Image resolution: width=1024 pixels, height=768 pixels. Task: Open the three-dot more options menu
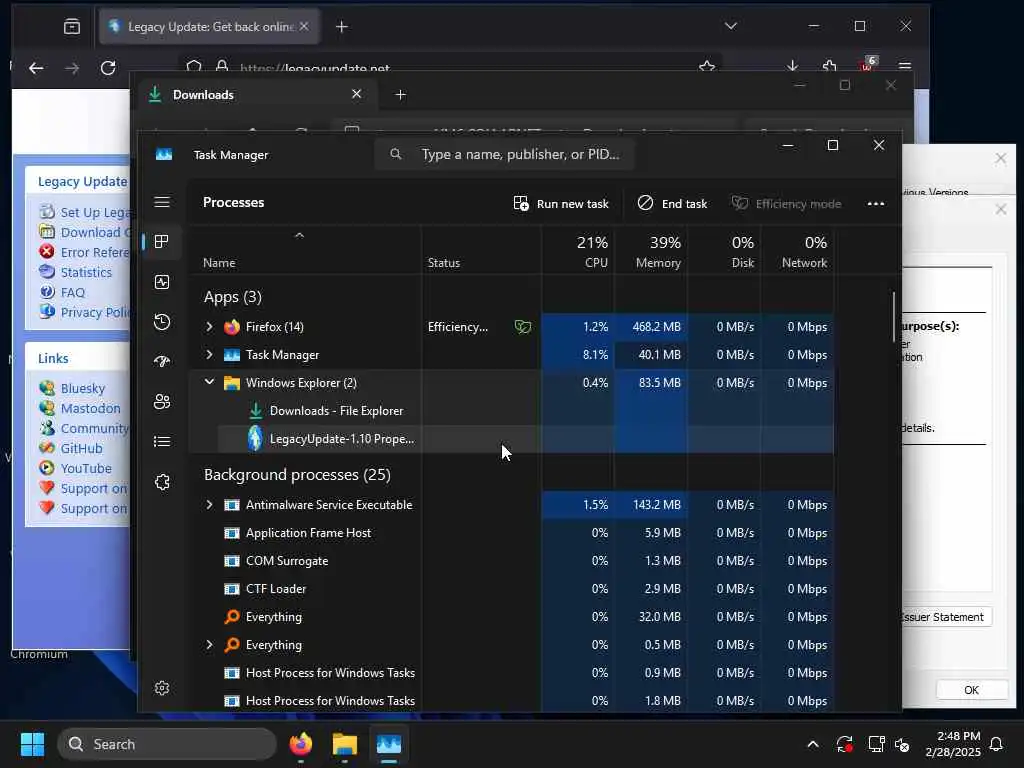pos(876,204)
